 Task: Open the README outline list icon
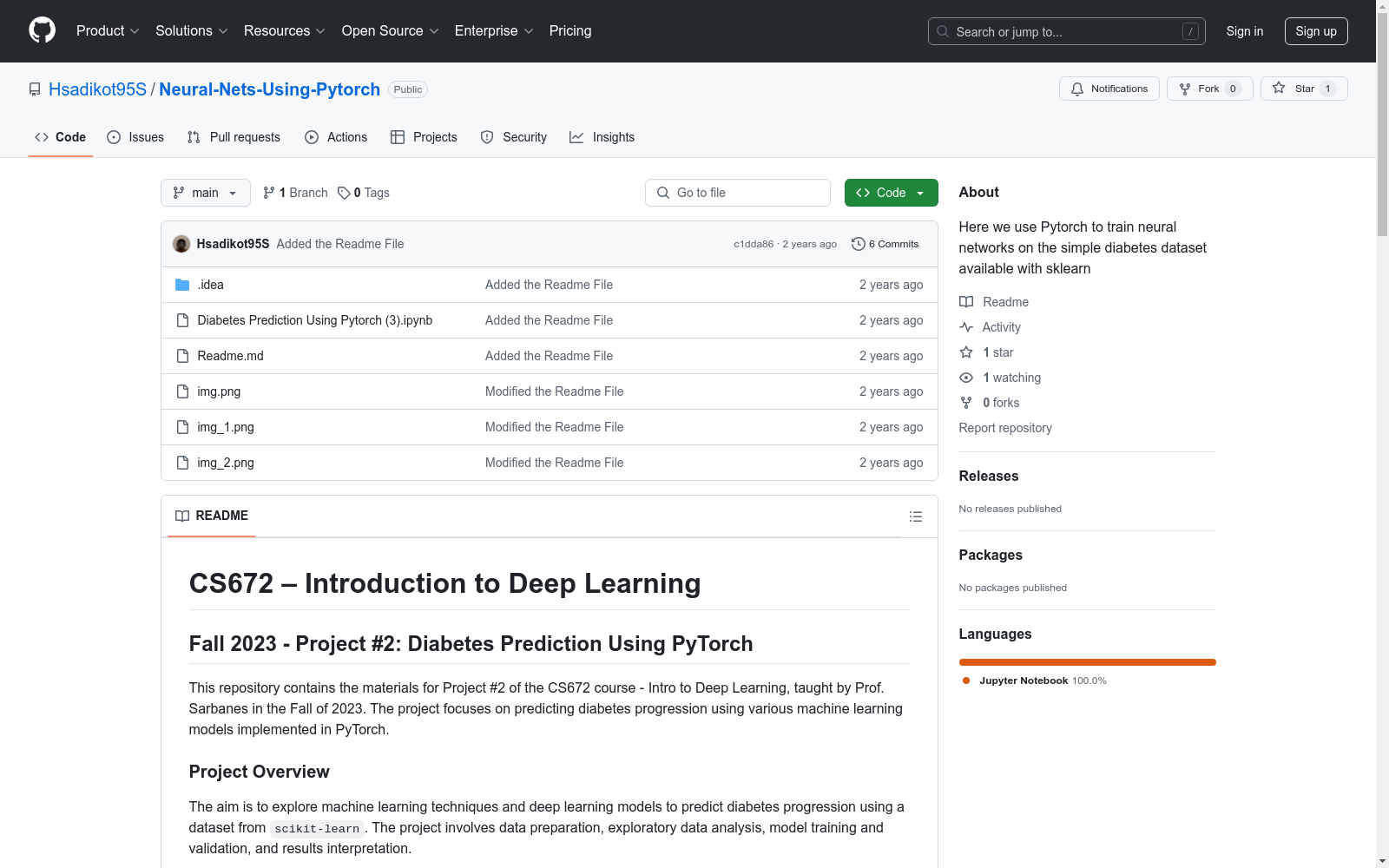pyautogui.click(x=916, y=516)
